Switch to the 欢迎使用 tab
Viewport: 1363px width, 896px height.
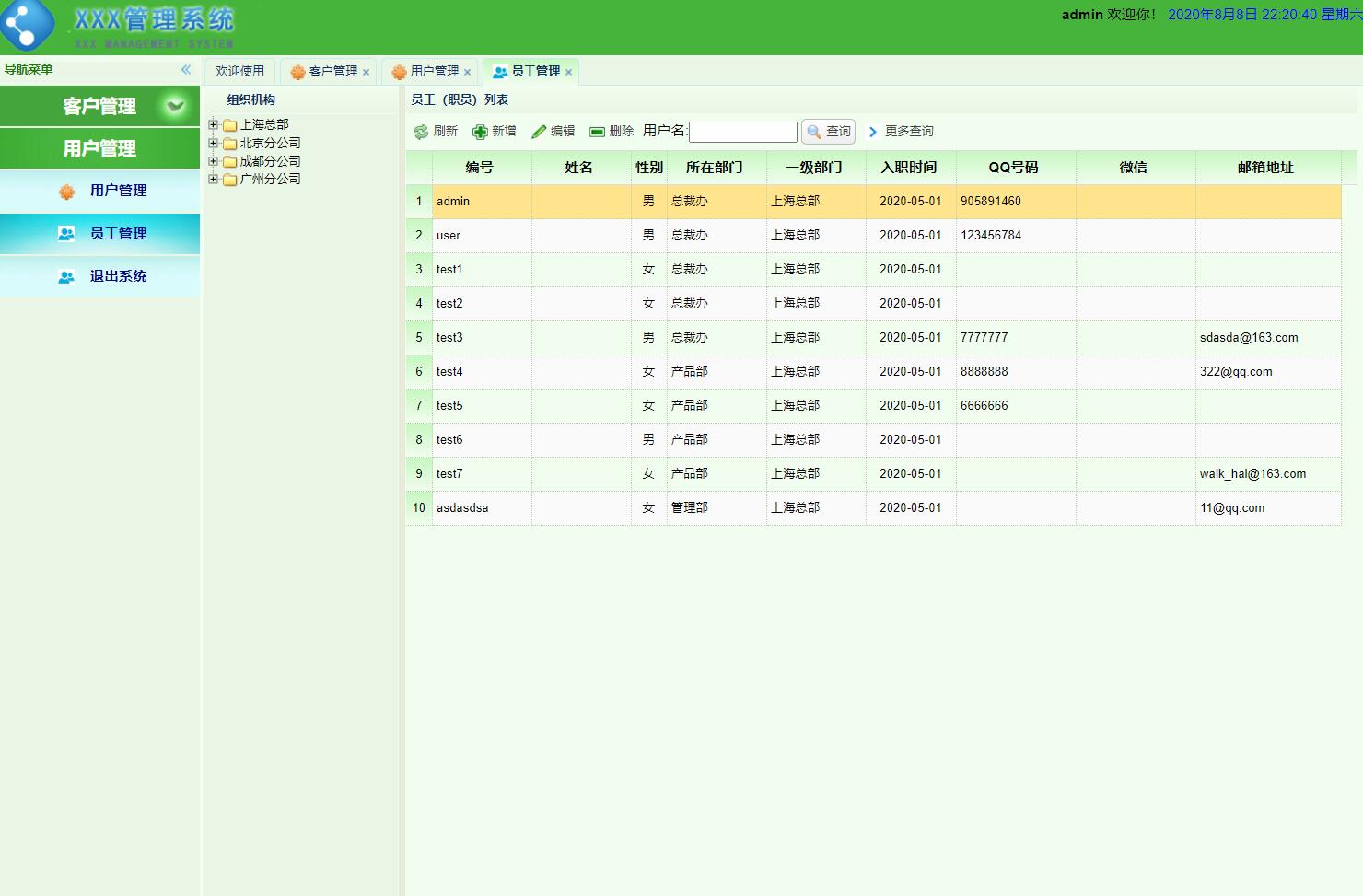(x=239, y=71)
